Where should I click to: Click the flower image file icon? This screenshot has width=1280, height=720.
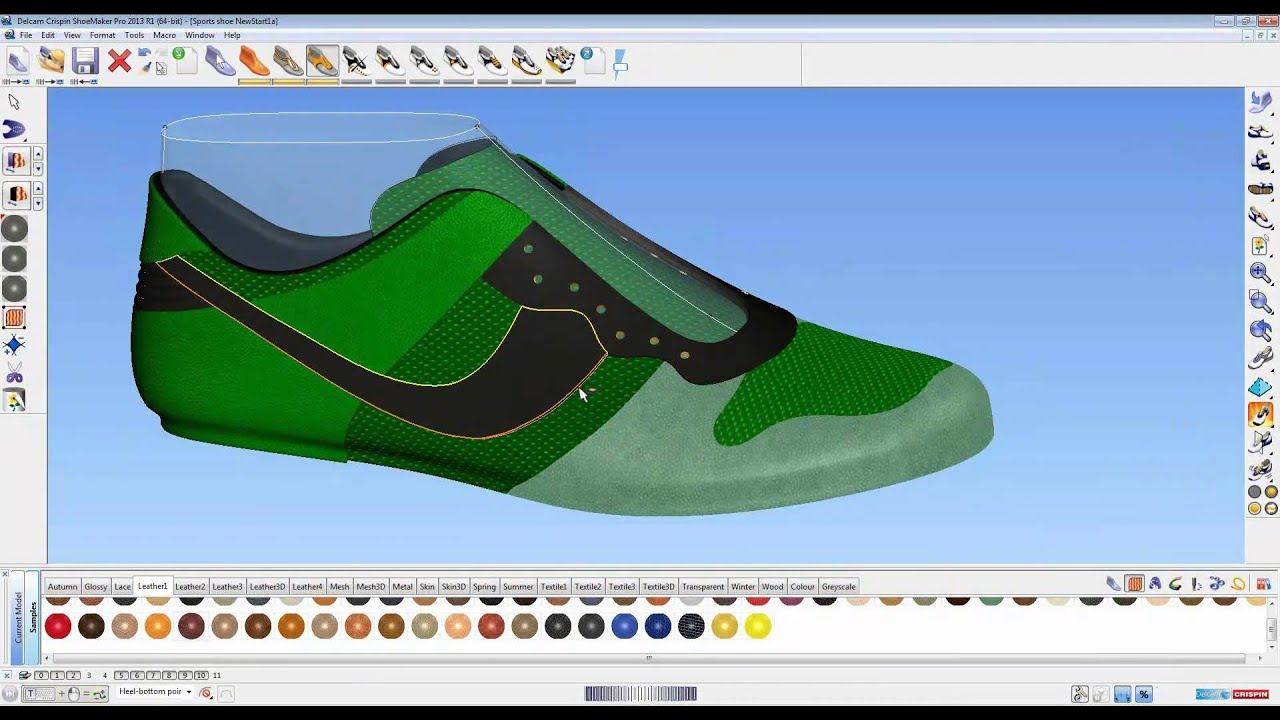[x=1260, y=244]
